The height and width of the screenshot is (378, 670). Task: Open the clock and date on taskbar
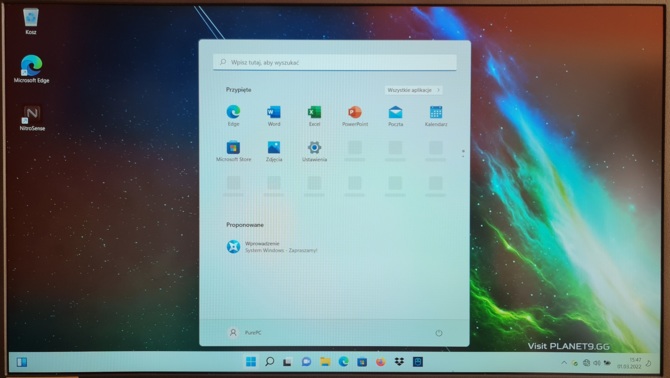(629, 363)
